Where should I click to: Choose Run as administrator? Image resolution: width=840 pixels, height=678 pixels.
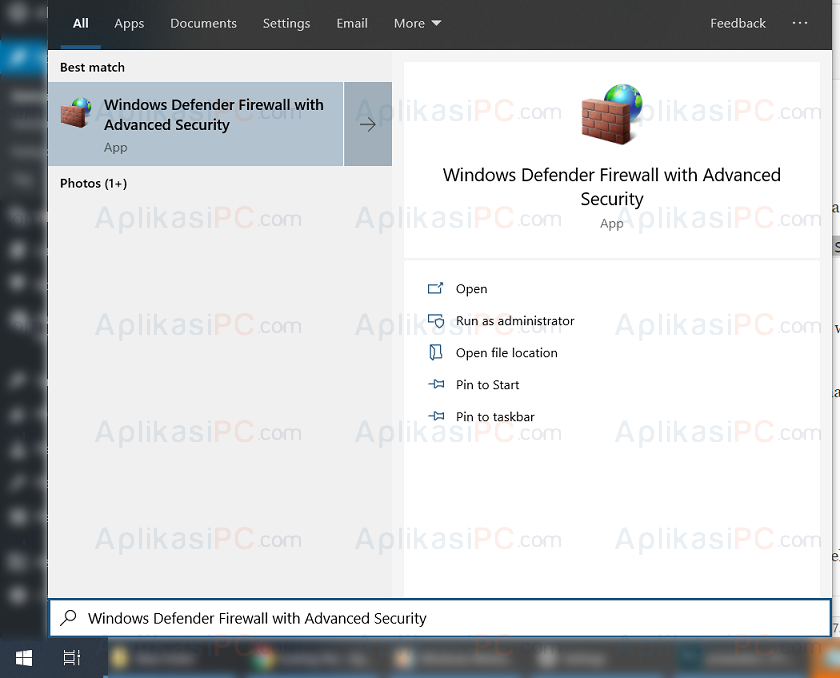[x=515, y=321]
